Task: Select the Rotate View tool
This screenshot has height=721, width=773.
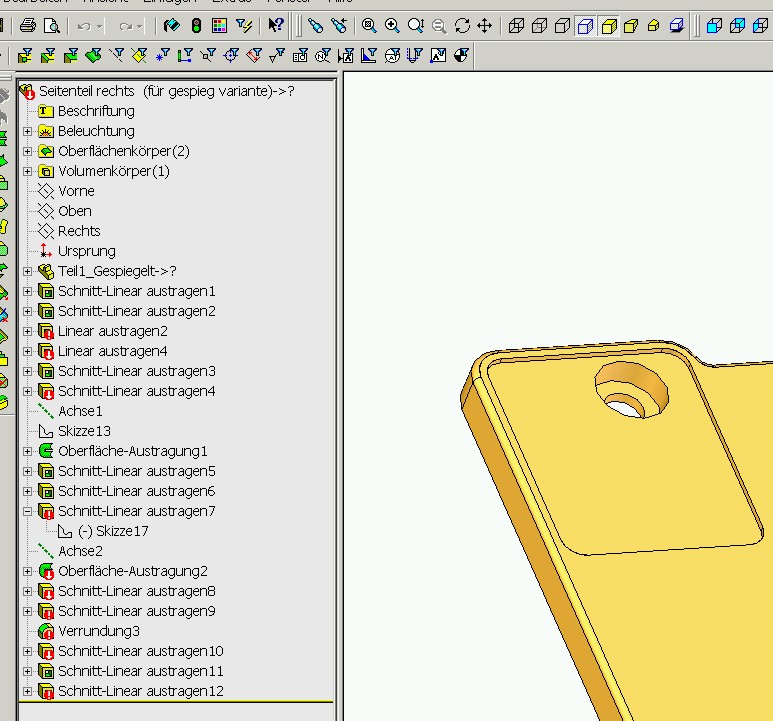Action: pos(462,26)
